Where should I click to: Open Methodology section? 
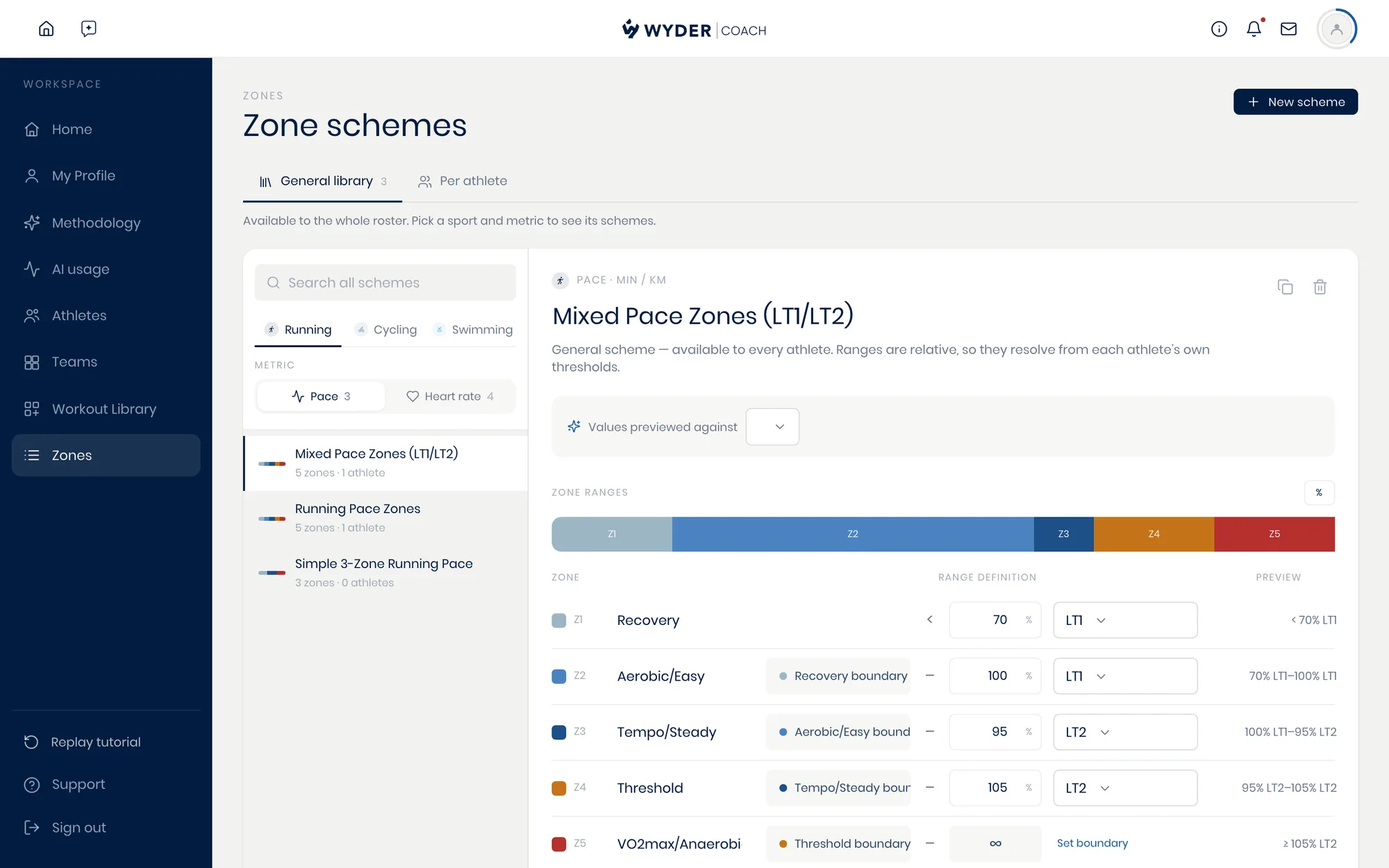[106, 223]
